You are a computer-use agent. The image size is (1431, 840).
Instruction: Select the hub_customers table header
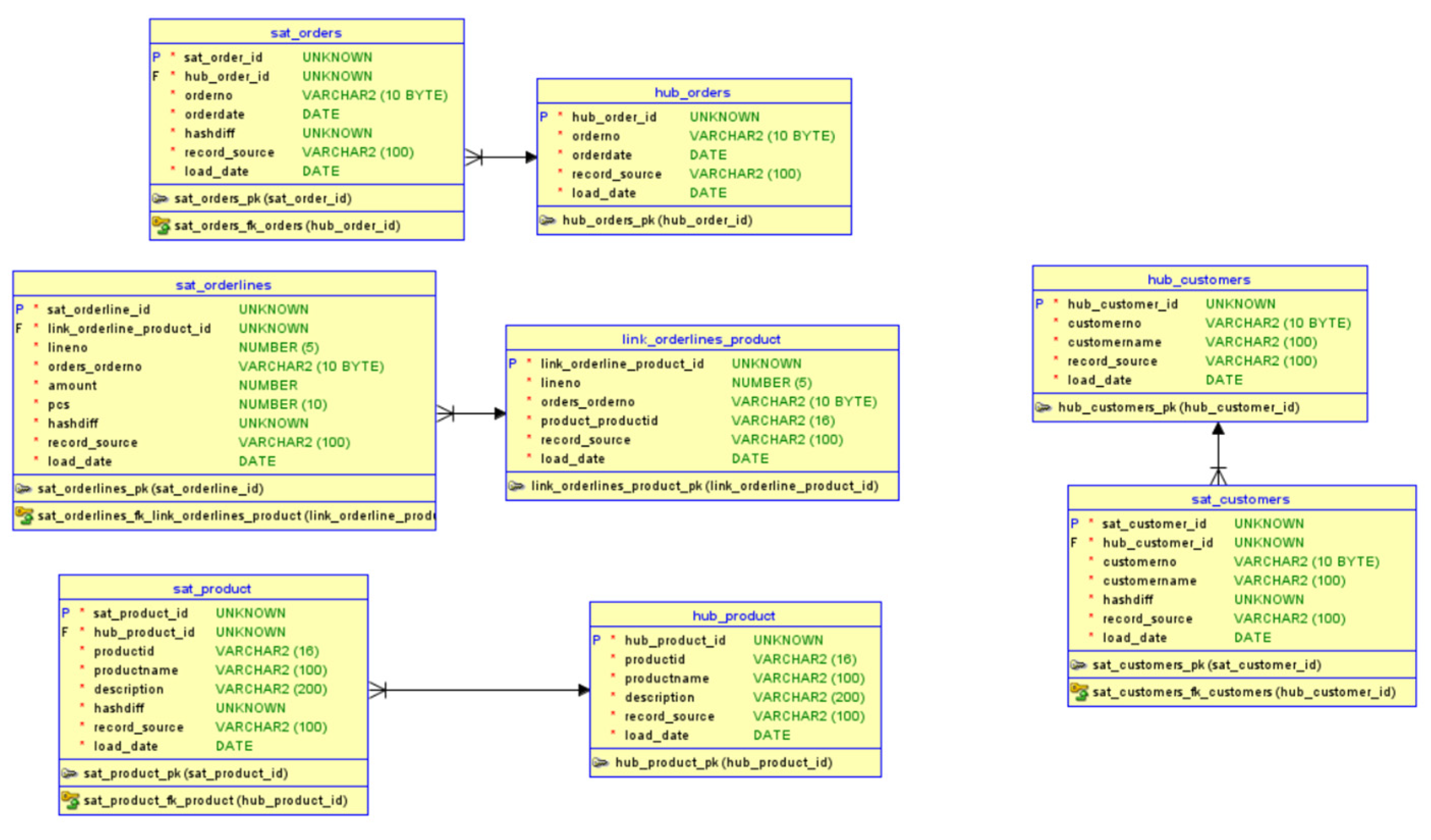pyautogui.click(x=1199, y=280)
